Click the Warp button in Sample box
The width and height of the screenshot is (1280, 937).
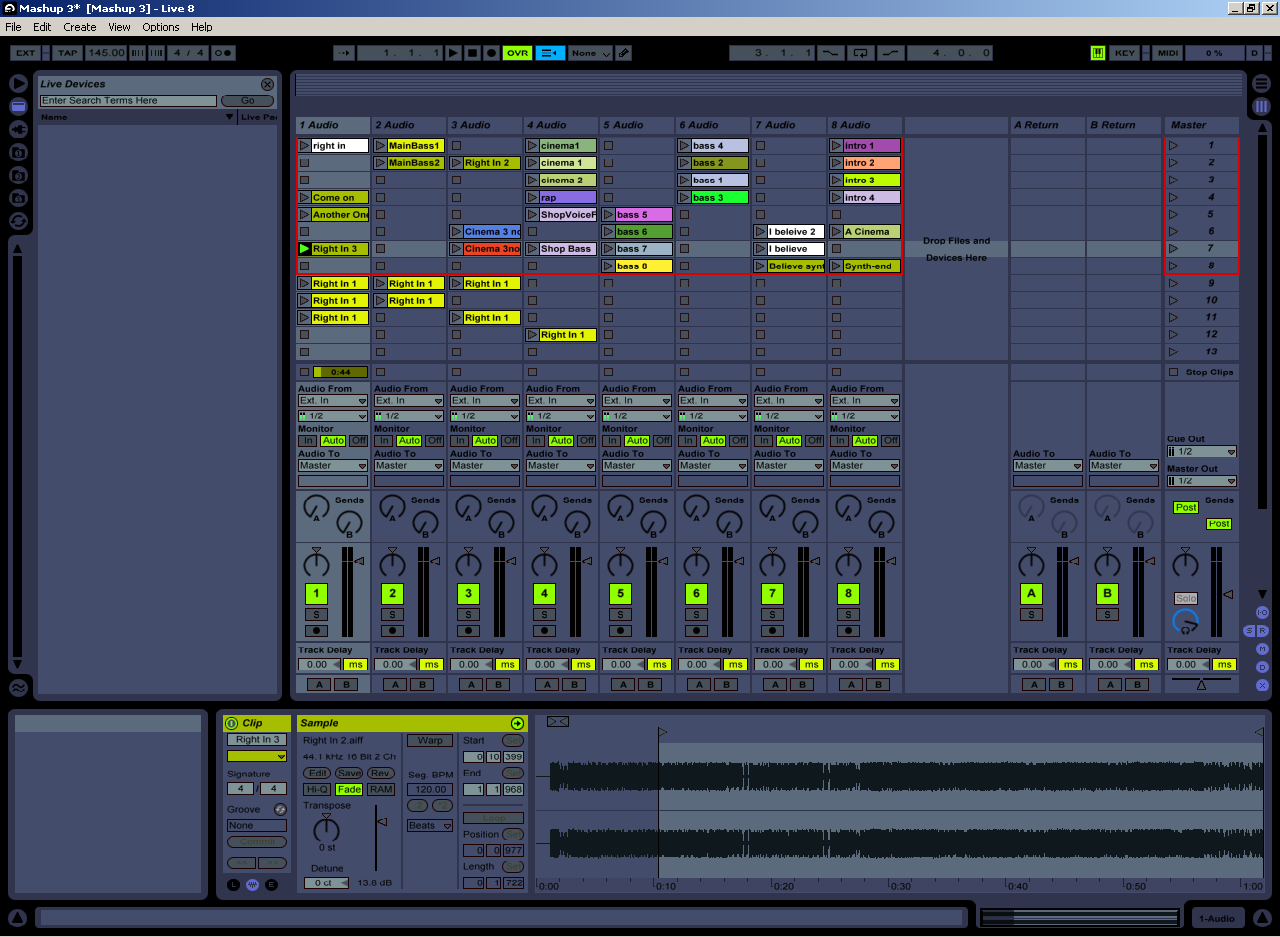(430, 741)
